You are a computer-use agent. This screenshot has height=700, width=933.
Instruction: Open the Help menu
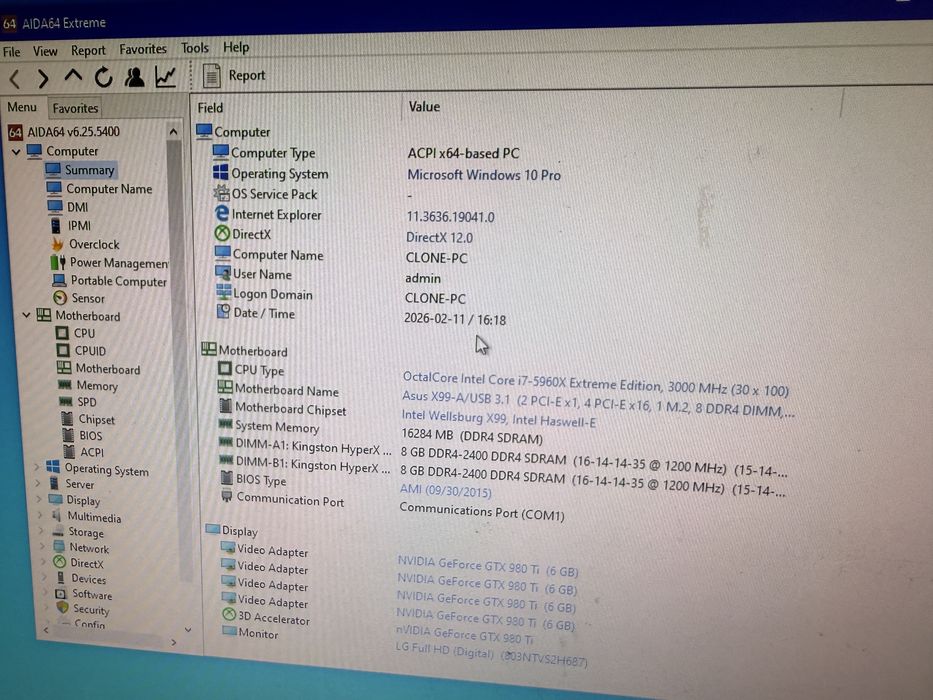pos(236,46)
